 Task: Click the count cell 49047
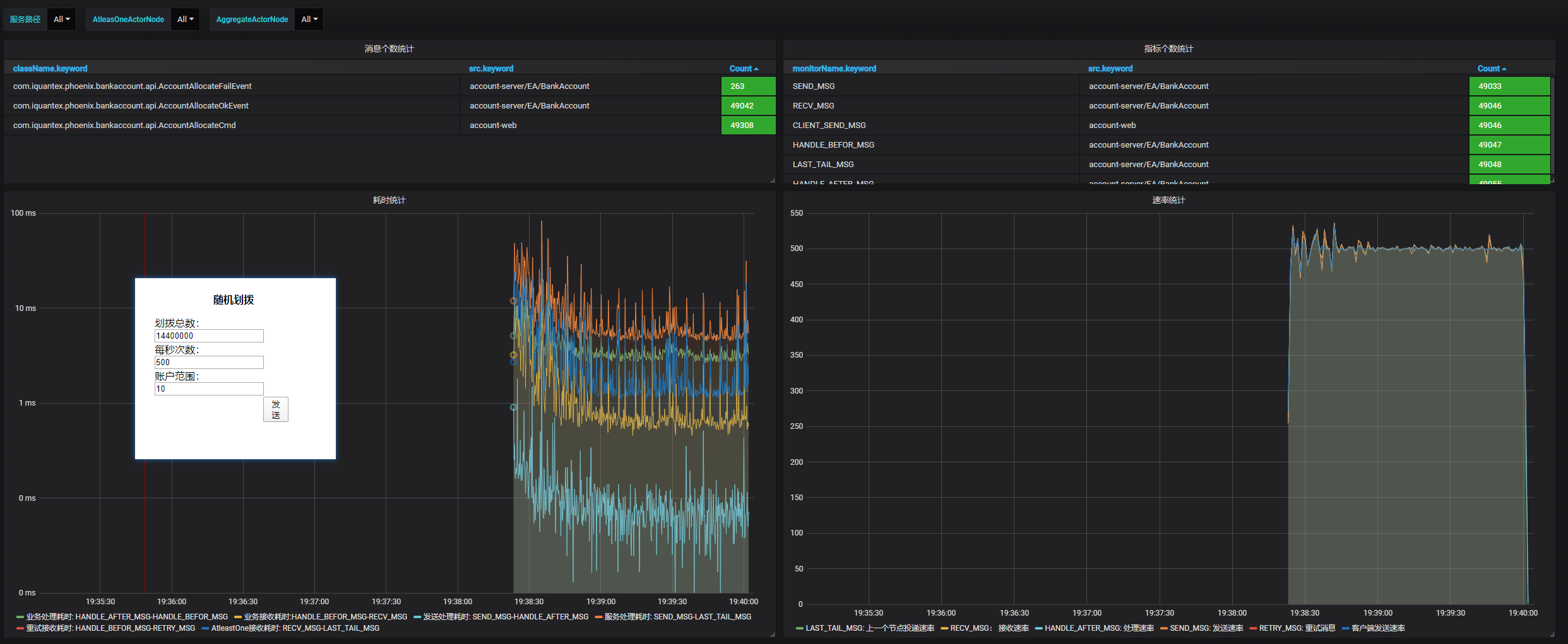pos(1509,145)
